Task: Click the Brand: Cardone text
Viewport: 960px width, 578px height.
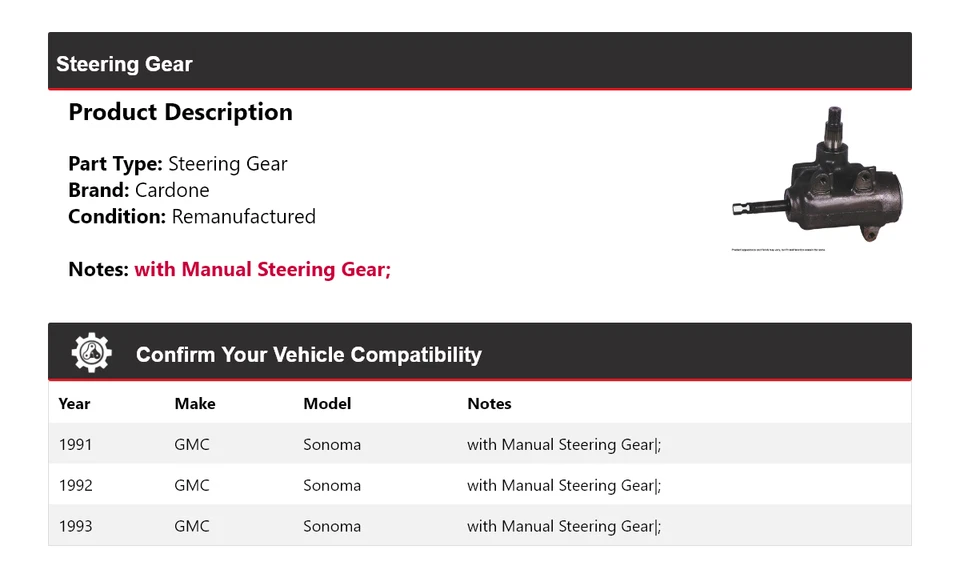Action: coord(139,190)
